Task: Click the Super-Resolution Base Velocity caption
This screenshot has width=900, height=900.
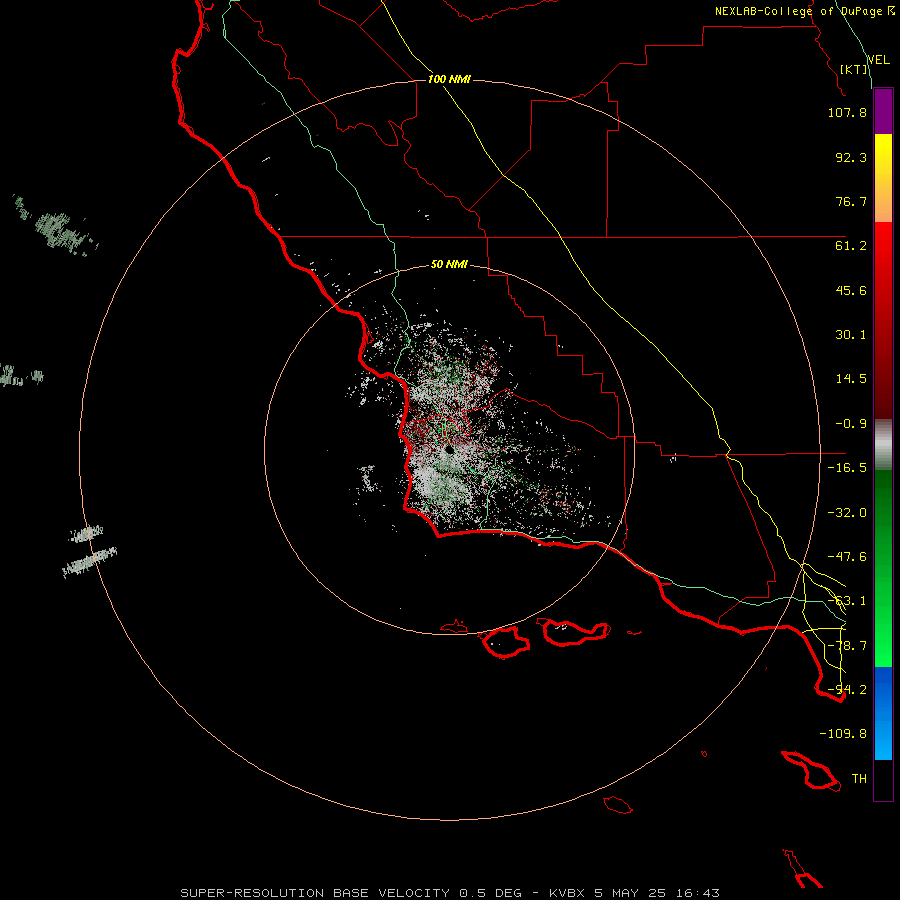Action: click(x=449, y=893)
